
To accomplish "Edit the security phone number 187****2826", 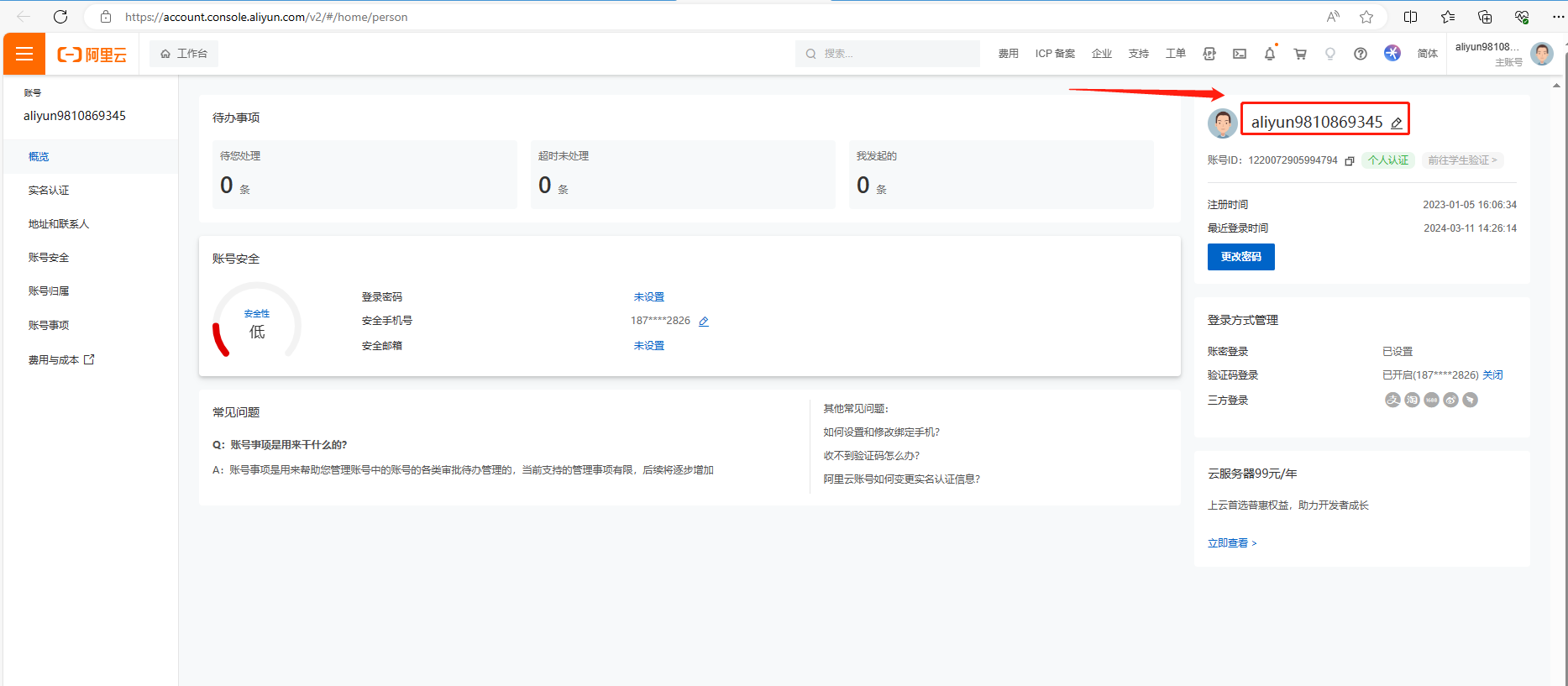I will (x=704, y=322).
